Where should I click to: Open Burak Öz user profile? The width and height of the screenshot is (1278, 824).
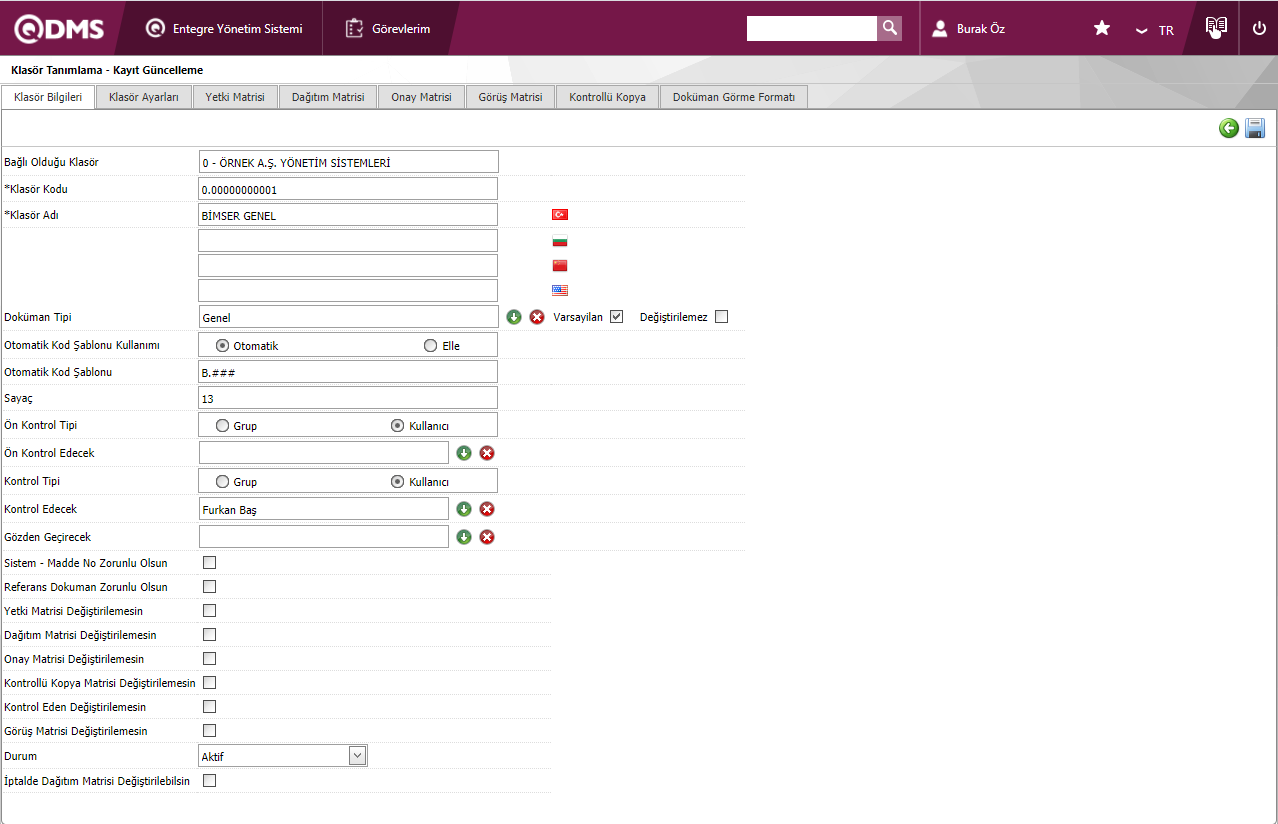968,29
